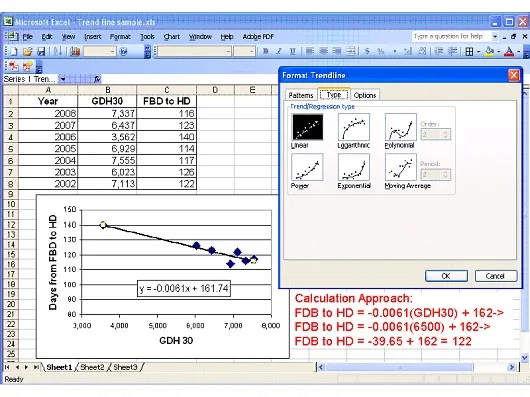530x397 pixels.
Task: Click the Underline formatting icon
Action: click(x=292, y=51)
